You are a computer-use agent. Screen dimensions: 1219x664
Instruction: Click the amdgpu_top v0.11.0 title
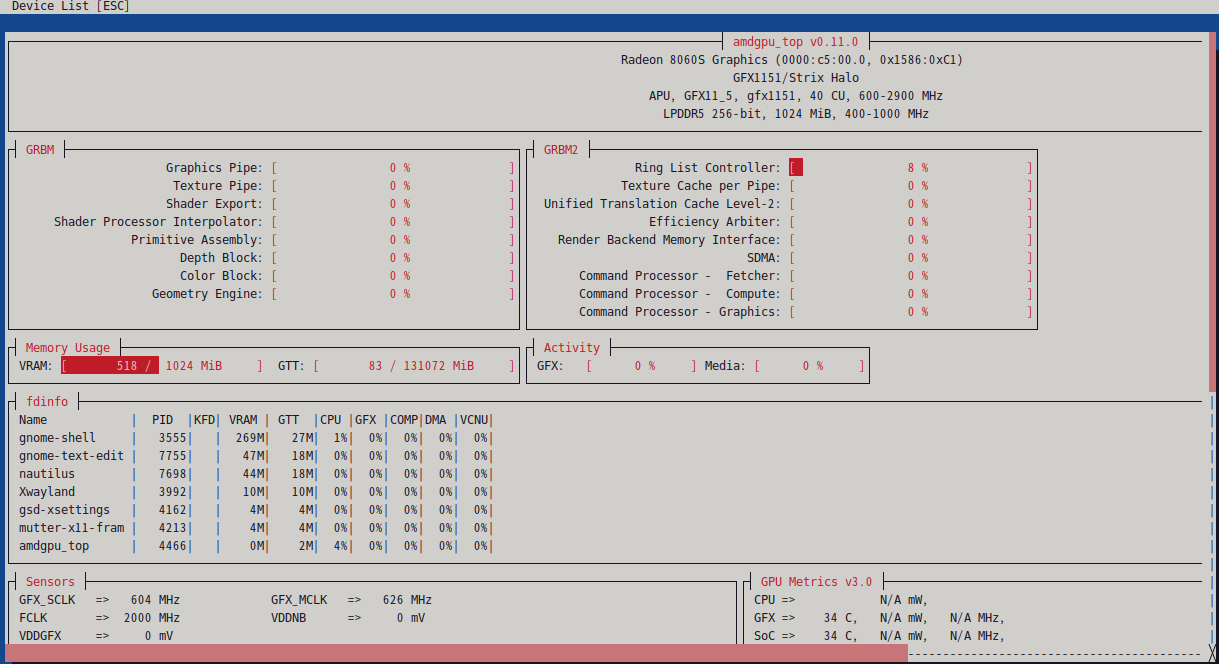795,42
